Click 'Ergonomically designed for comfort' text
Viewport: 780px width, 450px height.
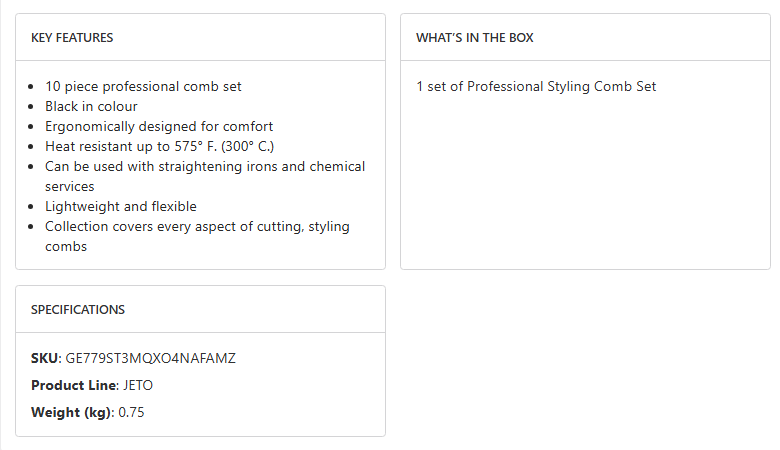159,127
